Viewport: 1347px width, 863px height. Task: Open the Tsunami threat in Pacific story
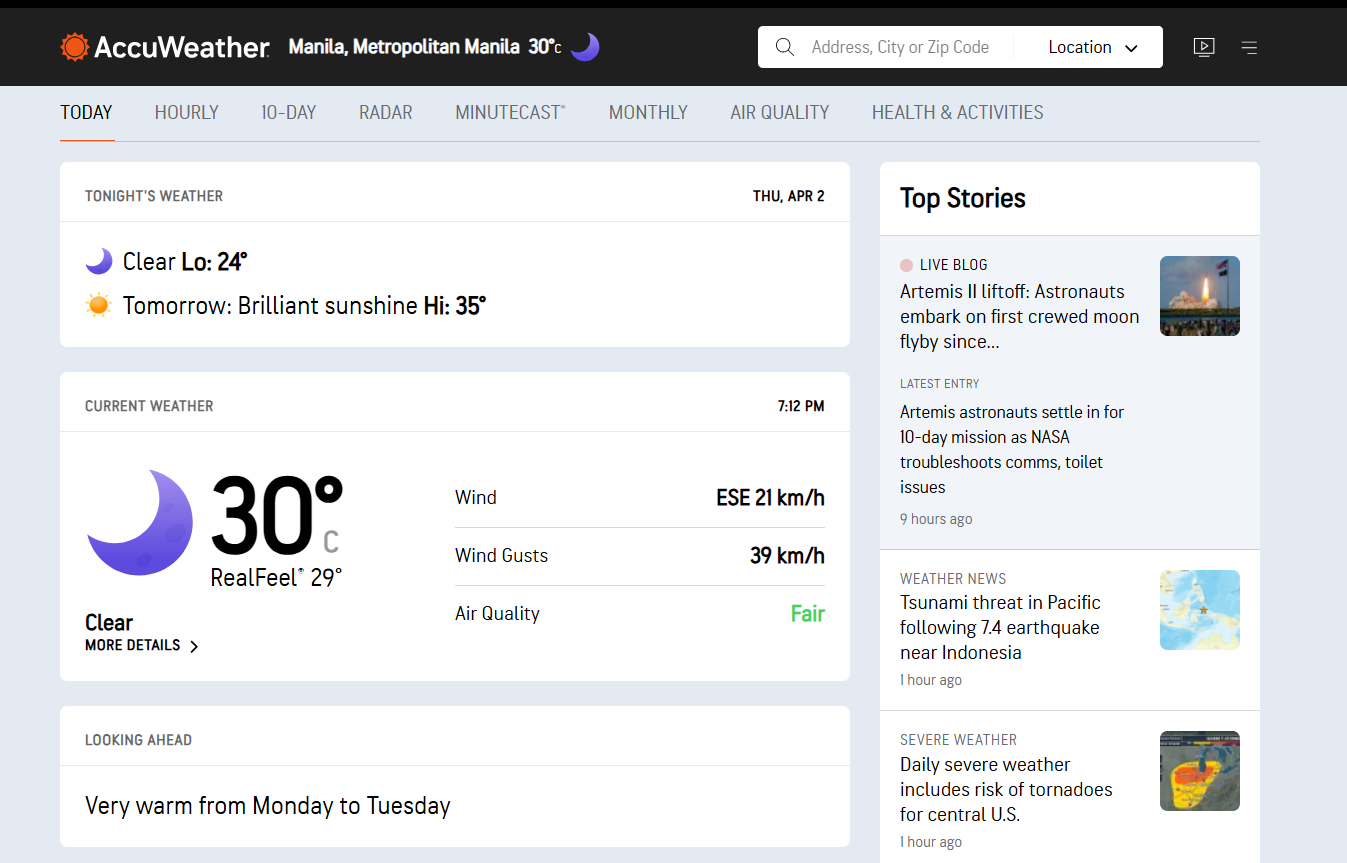click(x=1000, y=627)
